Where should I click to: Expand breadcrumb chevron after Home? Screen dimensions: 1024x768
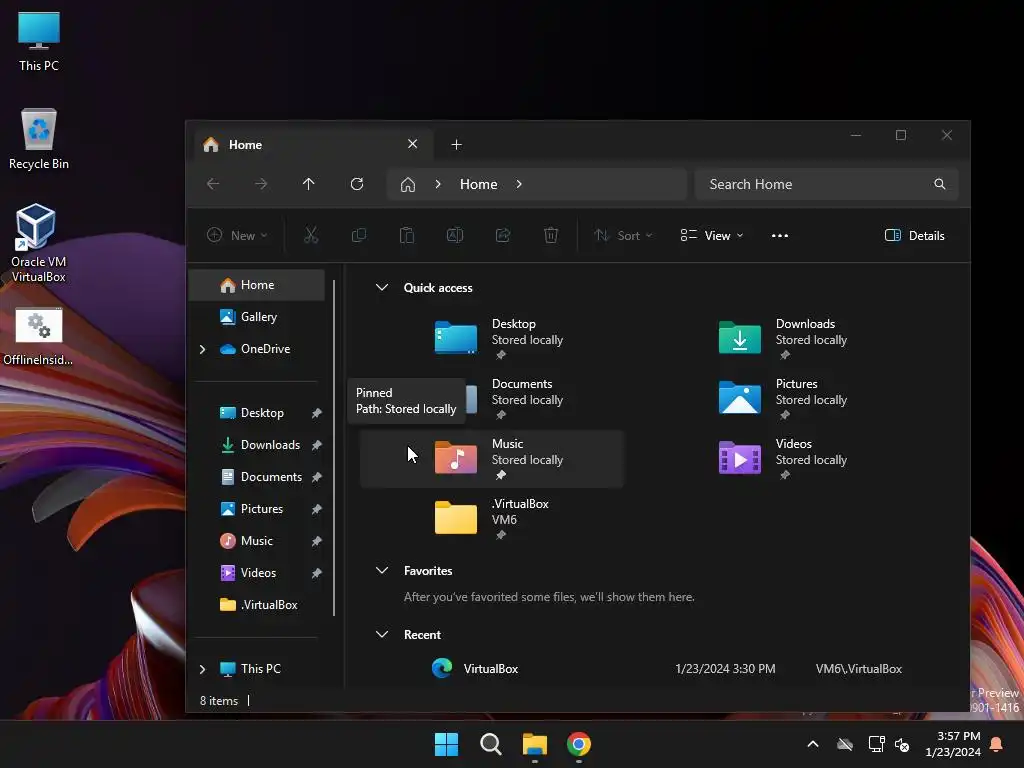tap(519, 184)
